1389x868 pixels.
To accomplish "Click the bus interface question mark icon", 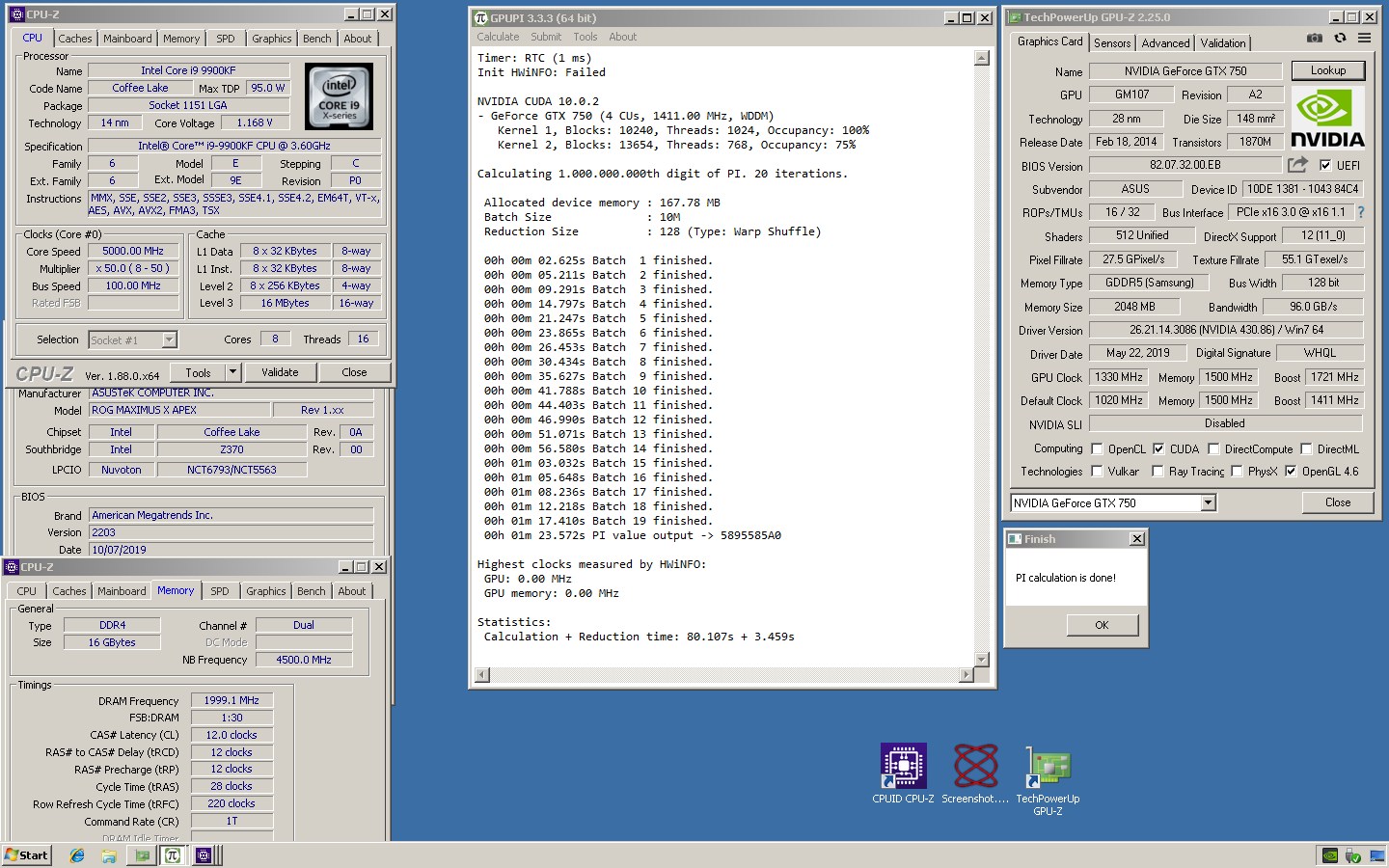I will [x=1361, y=212].
